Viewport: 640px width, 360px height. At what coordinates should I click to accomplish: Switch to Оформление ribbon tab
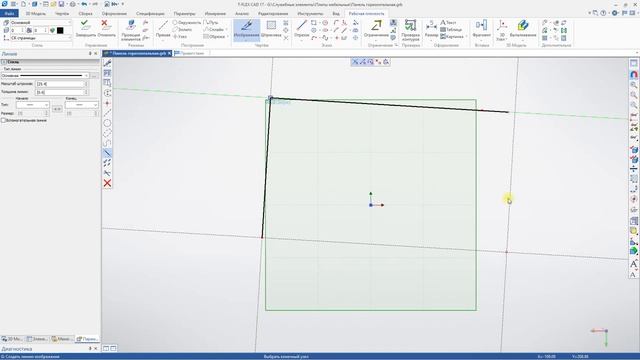(114, 13)
